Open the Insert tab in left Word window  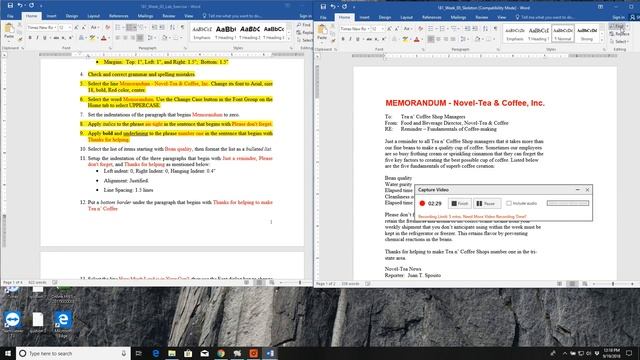click(51, 16)
